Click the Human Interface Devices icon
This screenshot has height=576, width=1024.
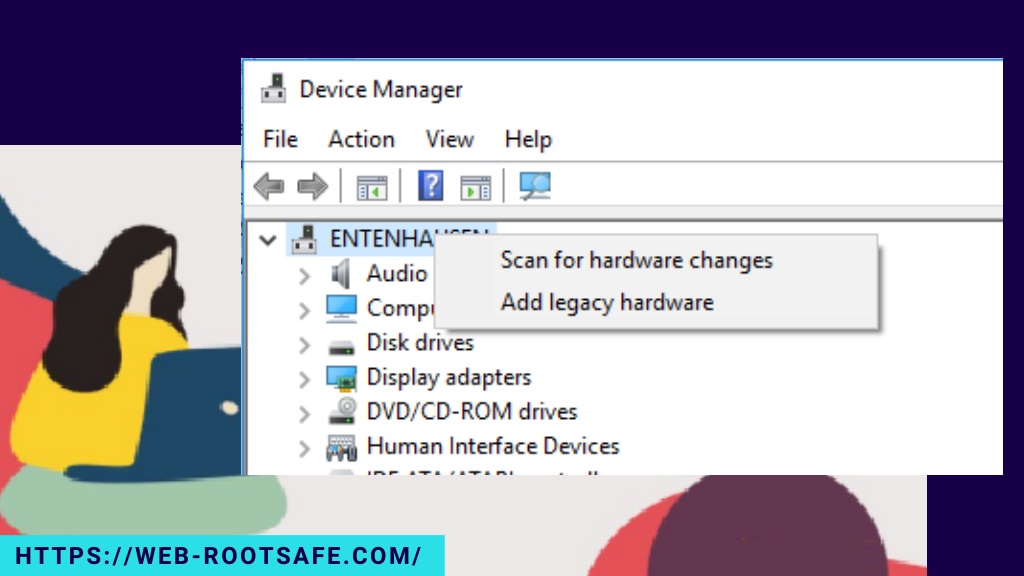click(342, 447)
